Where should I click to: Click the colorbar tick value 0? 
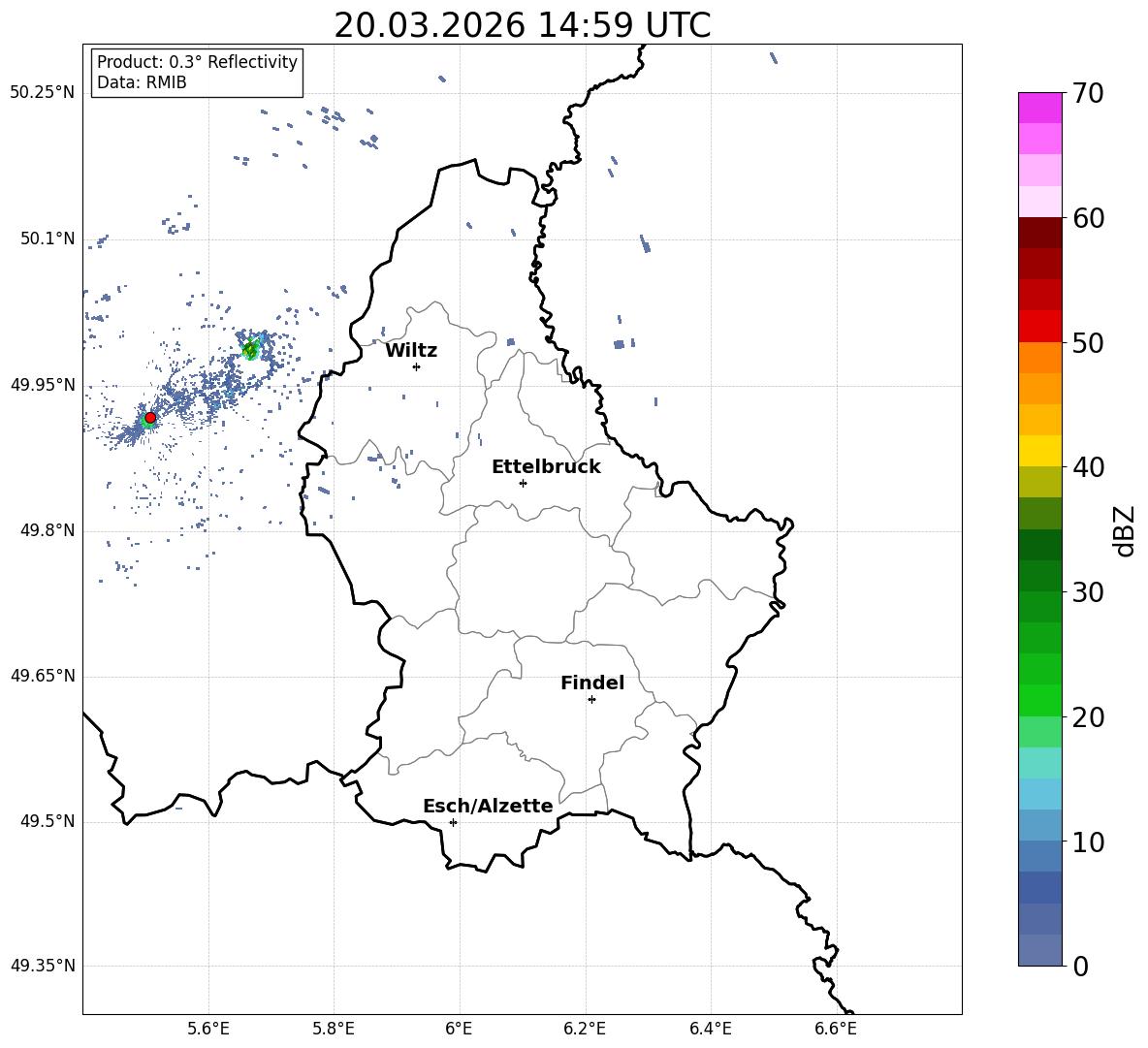click(x=1080, y=966)
